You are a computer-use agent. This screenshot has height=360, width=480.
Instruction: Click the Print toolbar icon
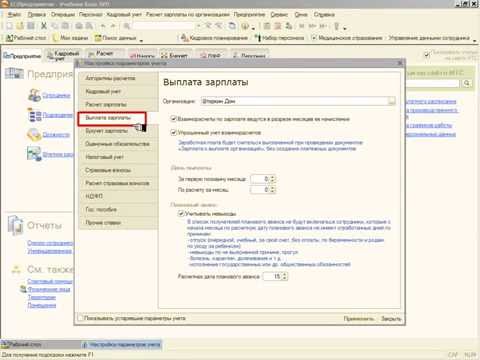[x=79, y=26]
